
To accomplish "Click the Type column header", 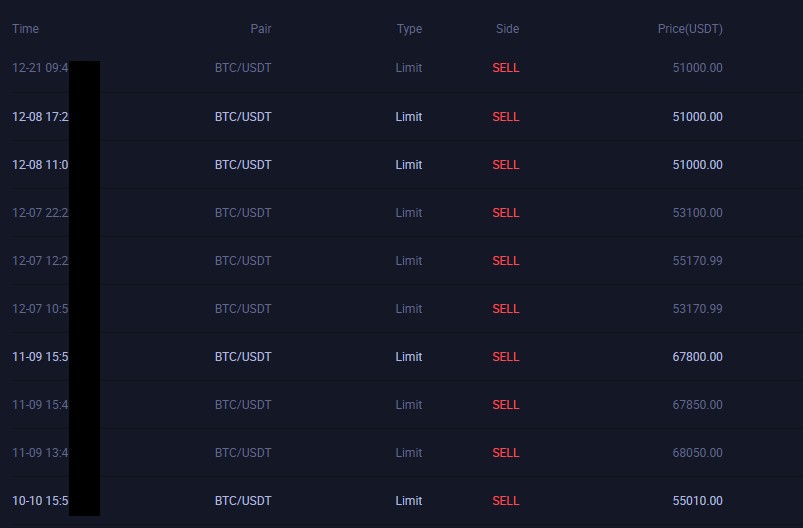I will 409,29.
